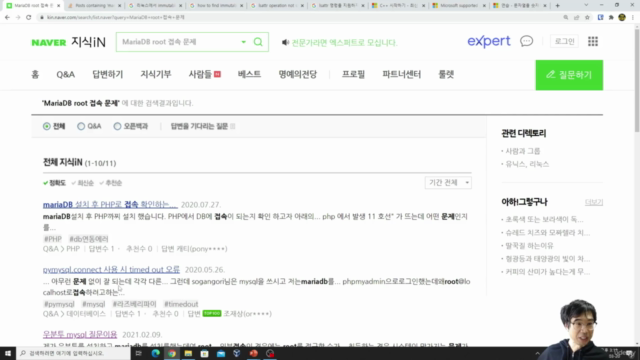Sort results by 정확도
This screenshot has height=360, width=640.
click(54, 183)
